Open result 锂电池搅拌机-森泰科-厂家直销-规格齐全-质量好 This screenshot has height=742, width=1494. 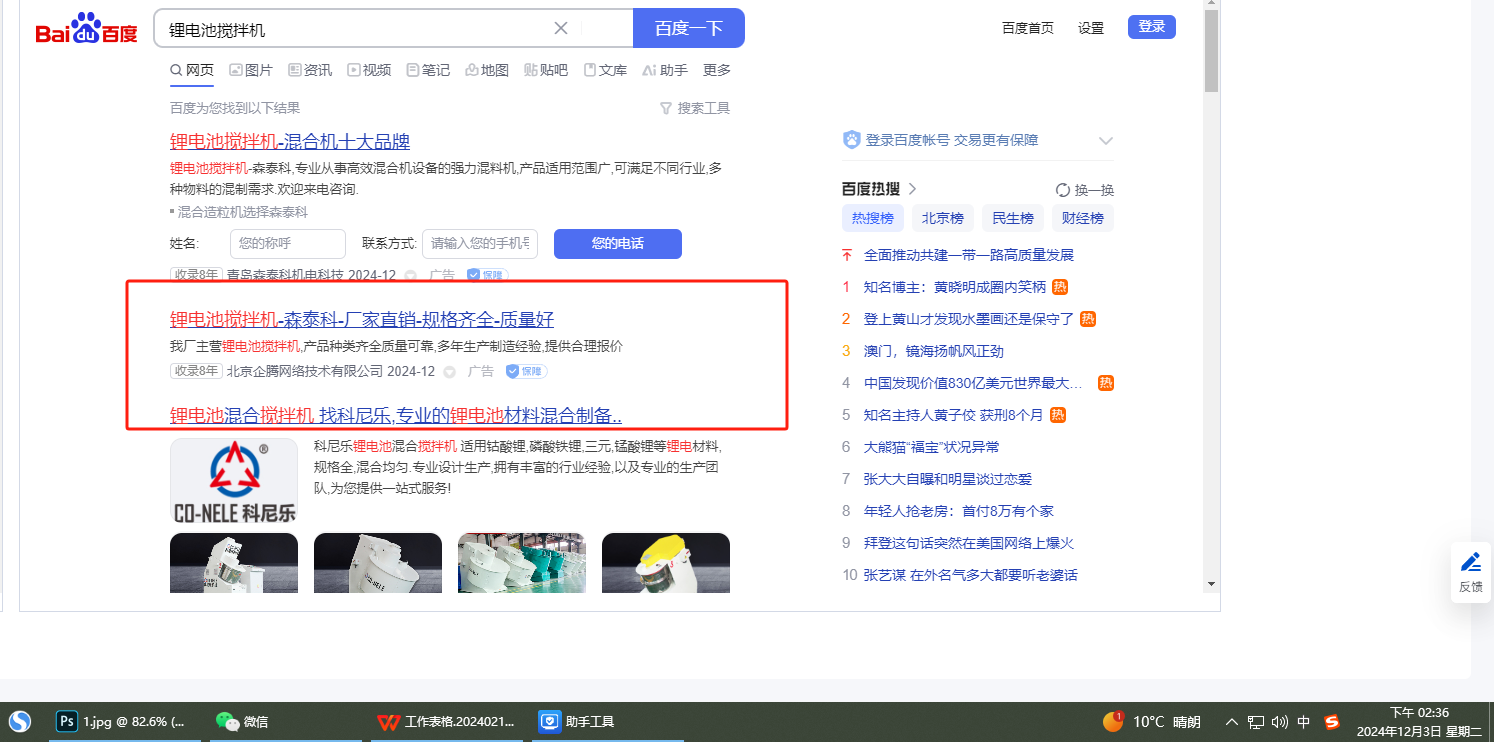362,320
